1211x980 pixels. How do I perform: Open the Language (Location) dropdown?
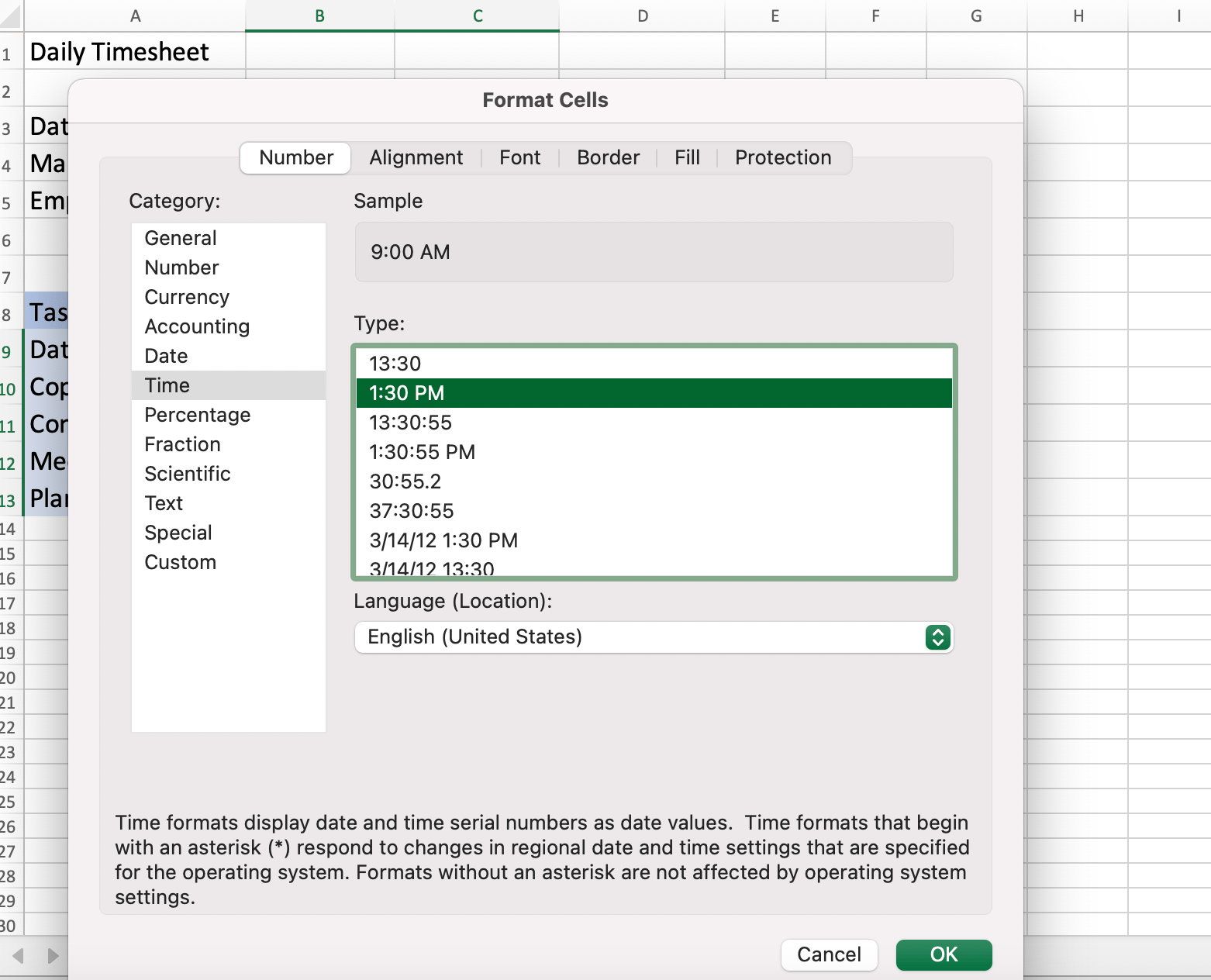(x=653, y=637)
